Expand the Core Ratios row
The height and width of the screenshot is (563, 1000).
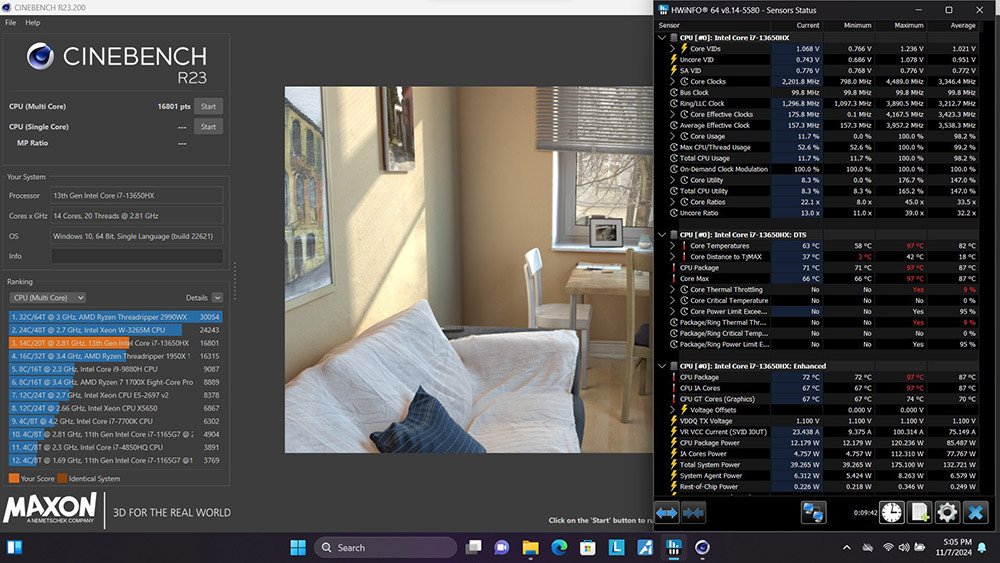click(672, 201)
